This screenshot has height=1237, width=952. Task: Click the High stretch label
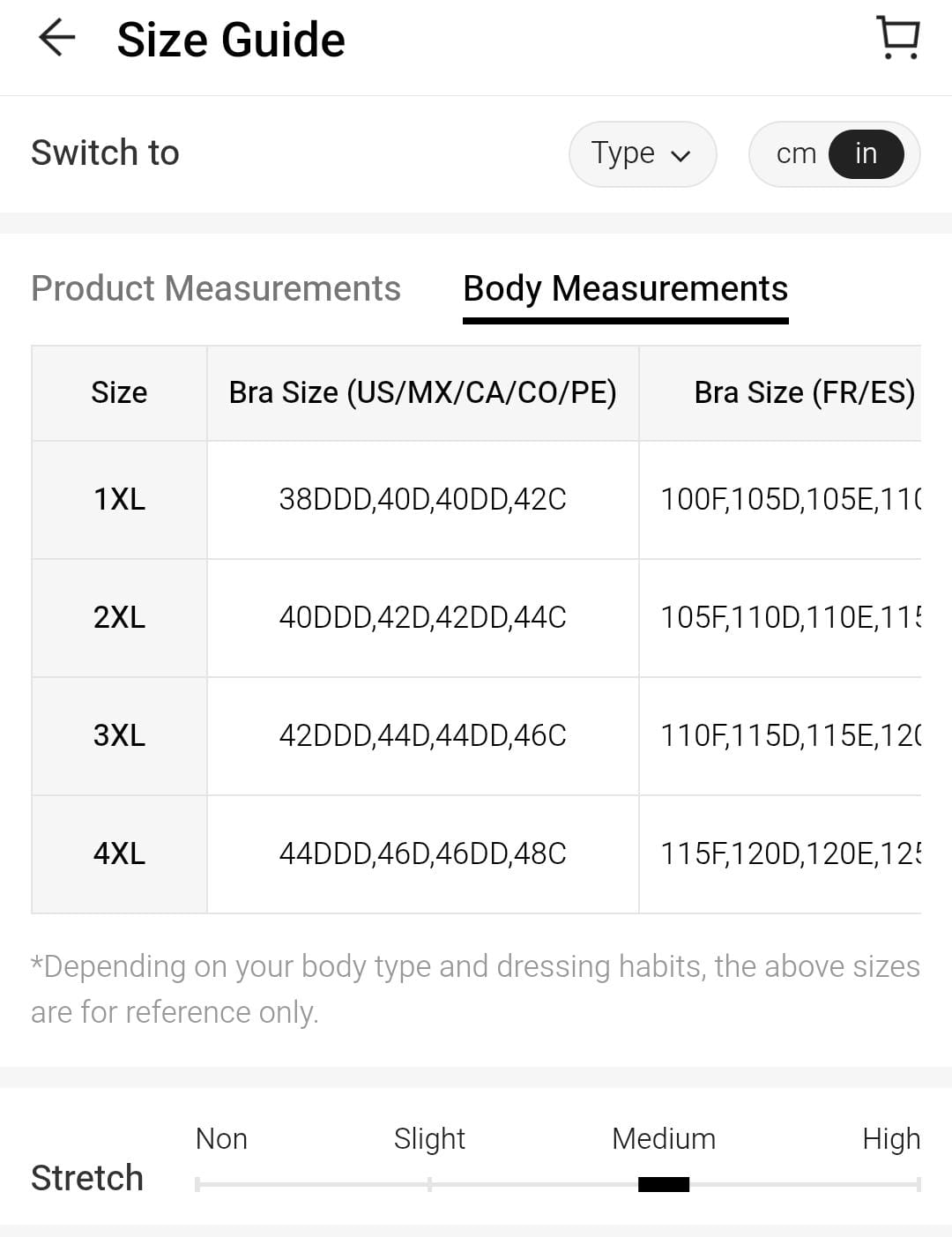890,1138
